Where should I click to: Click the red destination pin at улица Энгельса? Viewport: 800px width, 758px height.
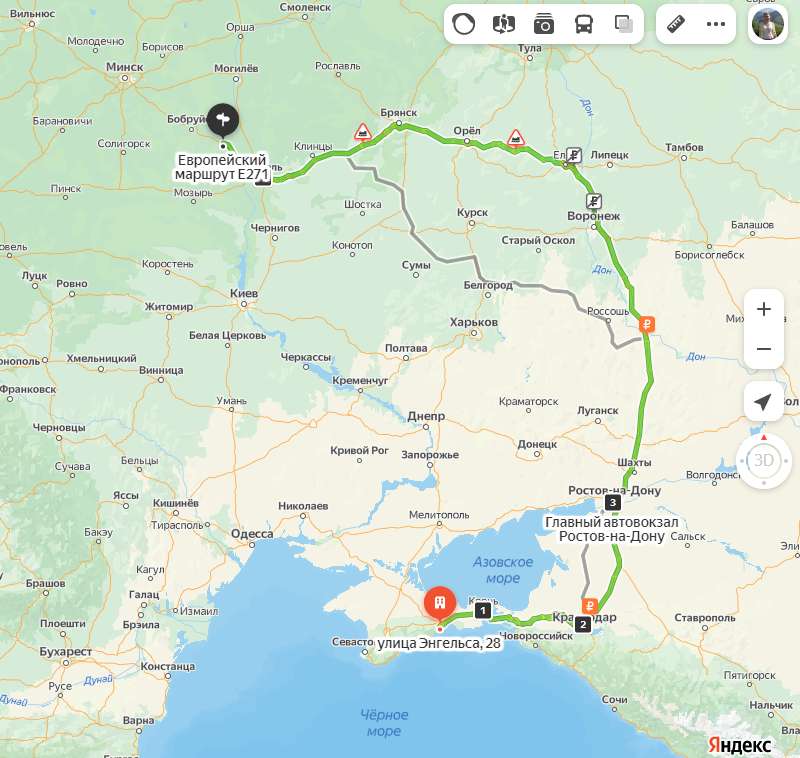440,603
